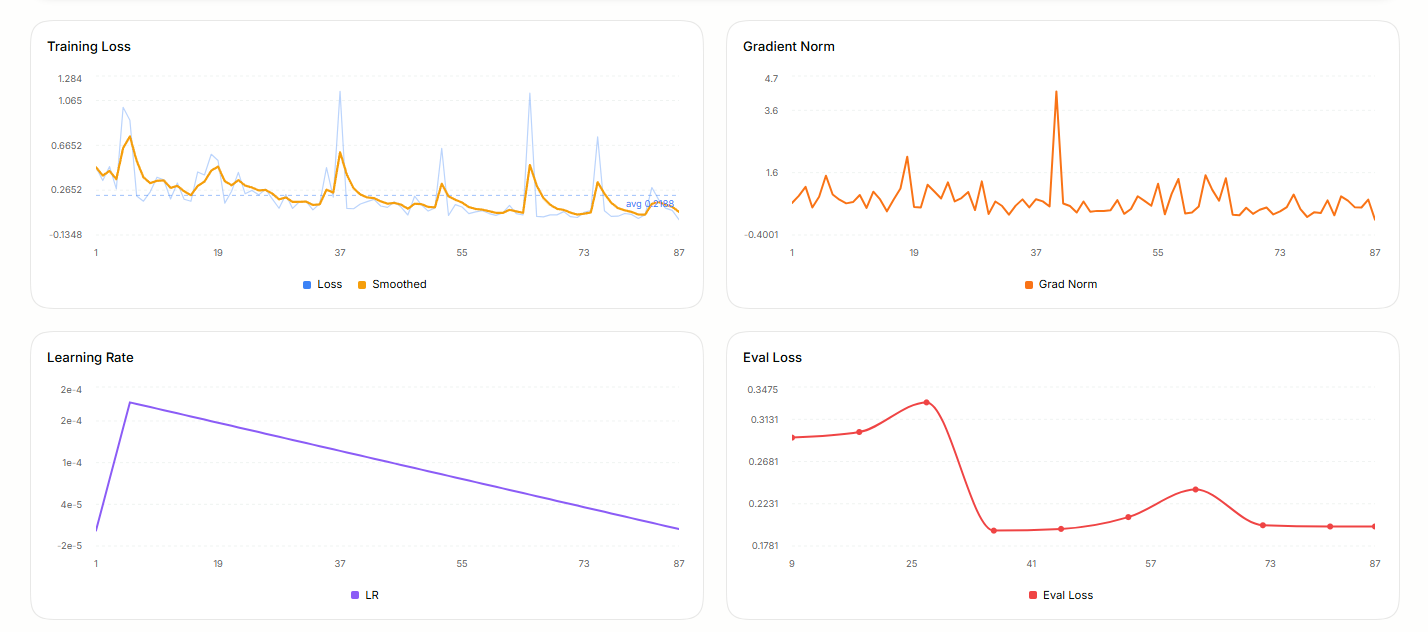Click the tallest Gradient Norm spike peak
The width and height of the screenshot is (1428, 632).
1056,92
